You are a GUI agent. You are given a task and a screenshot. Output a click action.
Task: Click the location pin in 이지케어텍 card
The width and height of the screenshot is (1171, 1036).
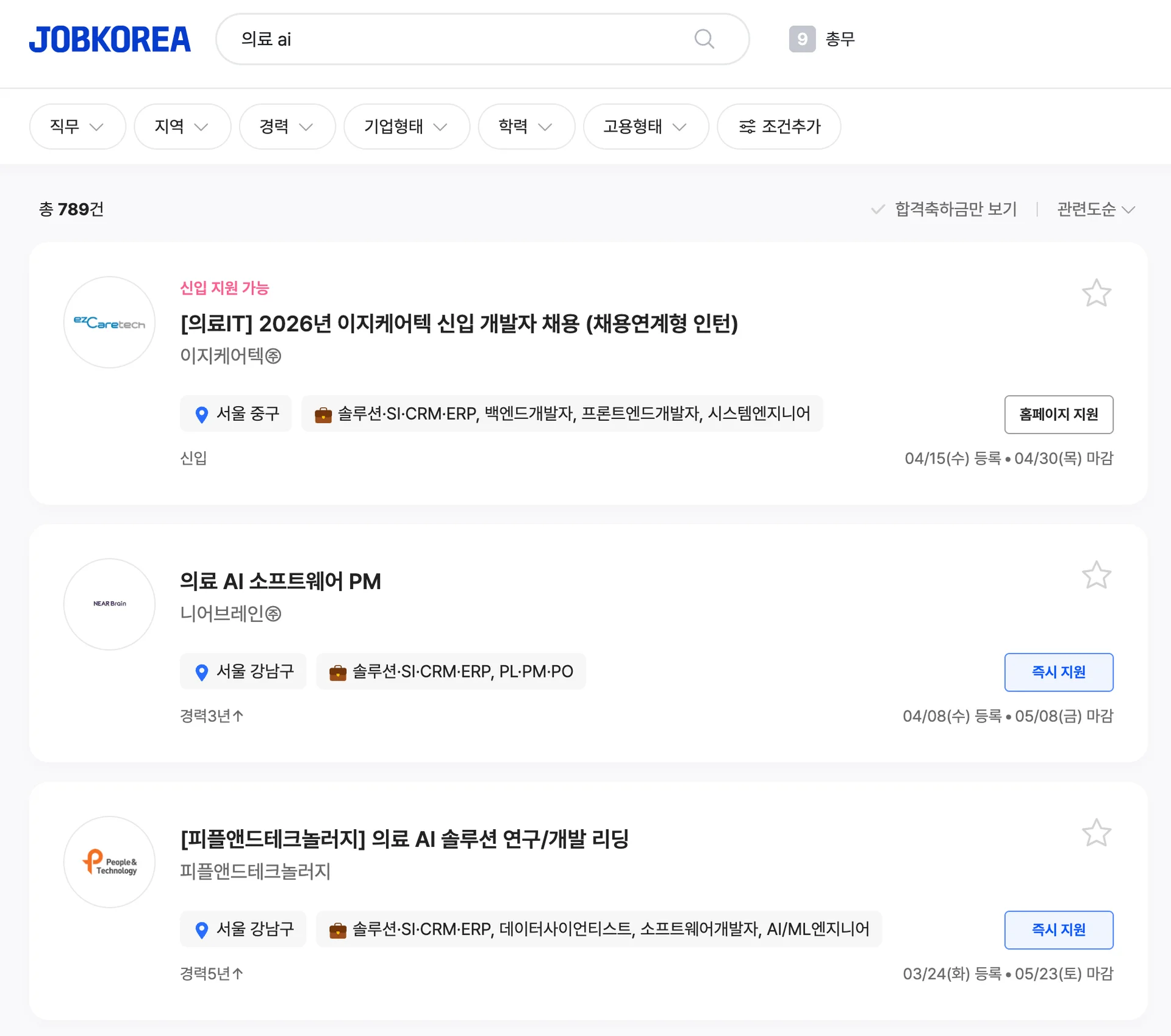pyautogui.click(x=201, y=415)
